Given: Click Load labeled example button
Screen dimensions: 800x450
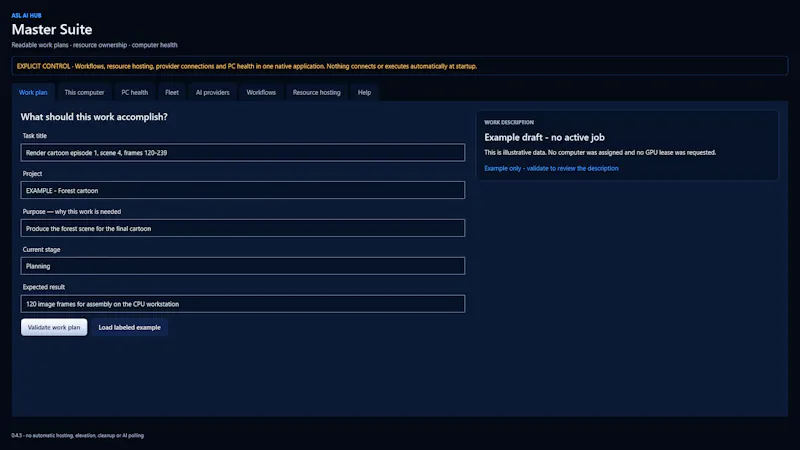Looking at the screenshot, I should [x=130, y=327].
